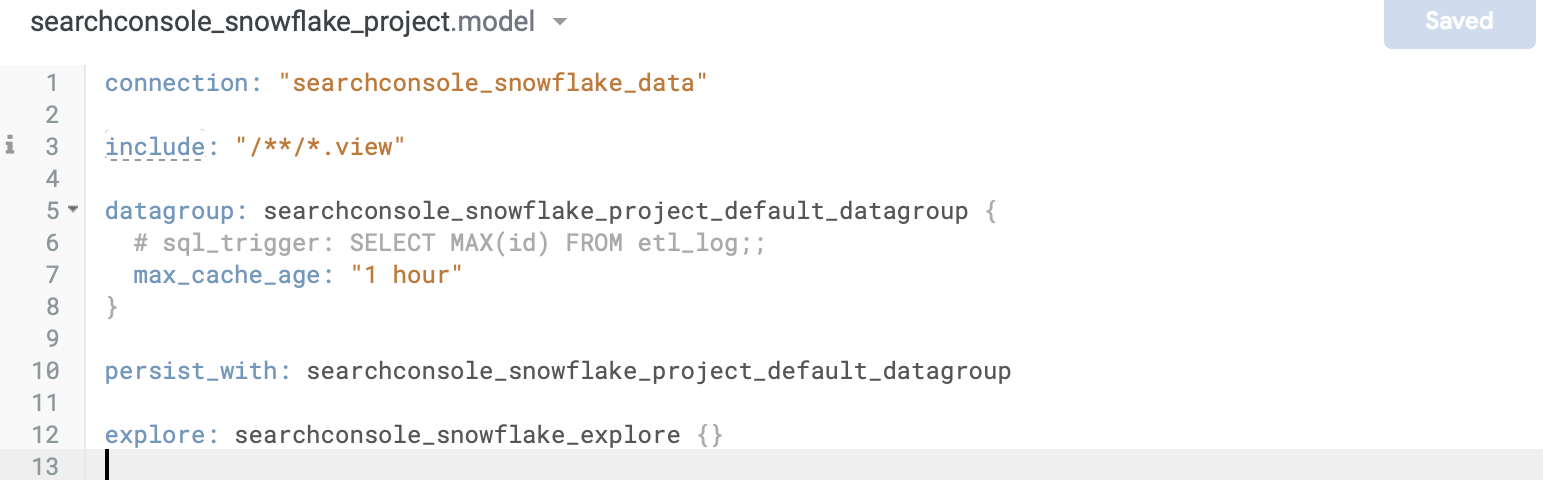Click the explore keyword on line 12
The height and width of the screenshot is (480, 1543).
coord(162,435)
